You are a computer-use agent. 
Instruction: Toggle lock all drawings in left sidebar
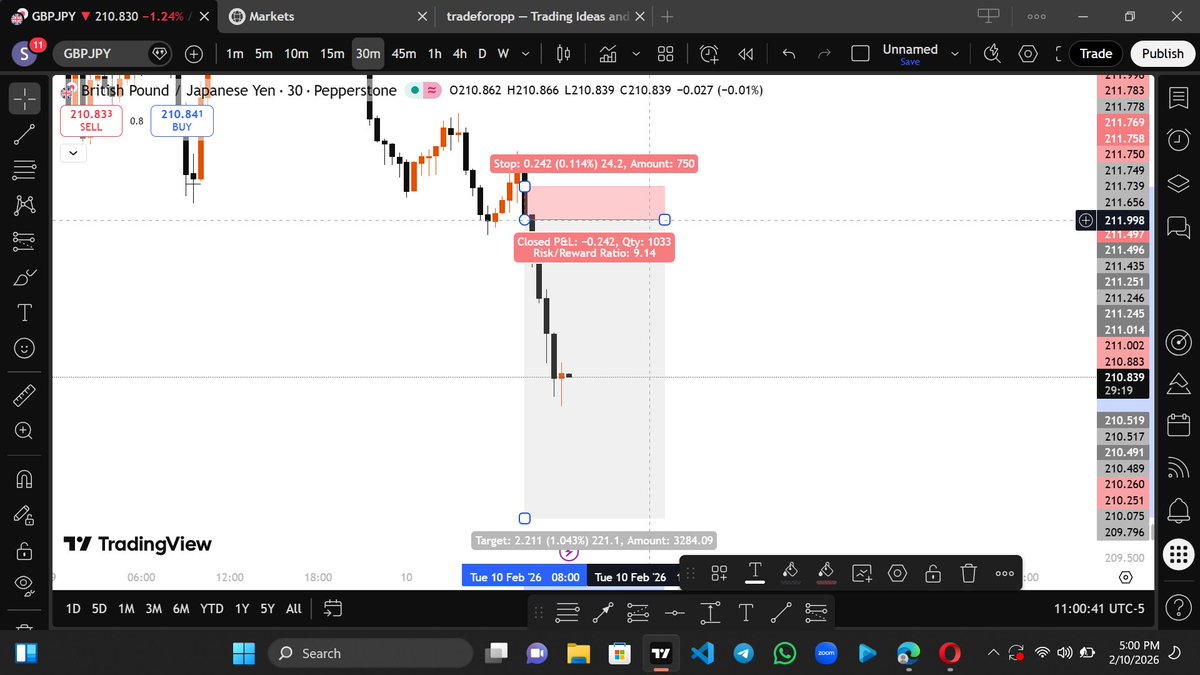pos(26,551)
